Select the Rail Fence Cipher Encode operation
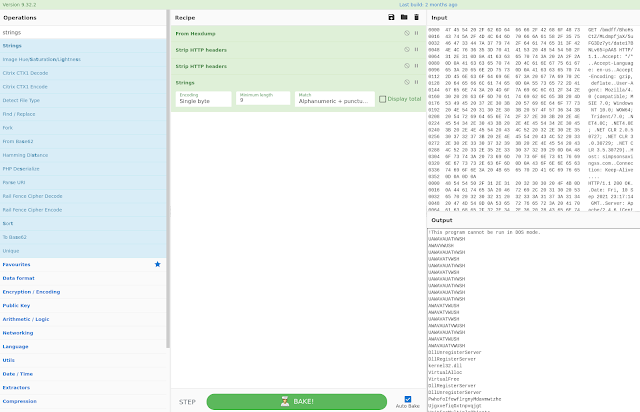 tap(83, 210)
